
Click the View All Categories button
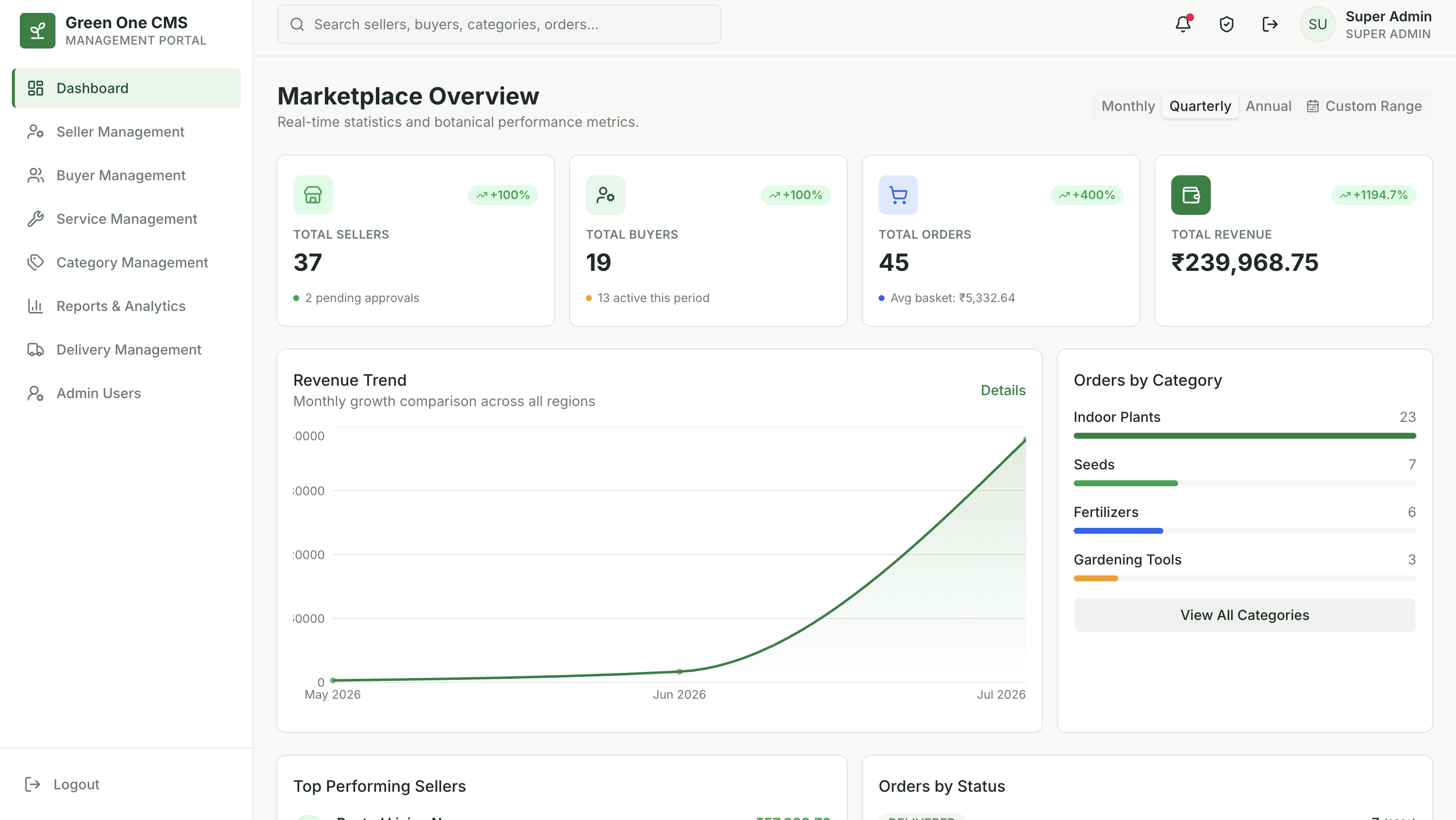(x=1244, y=615)
